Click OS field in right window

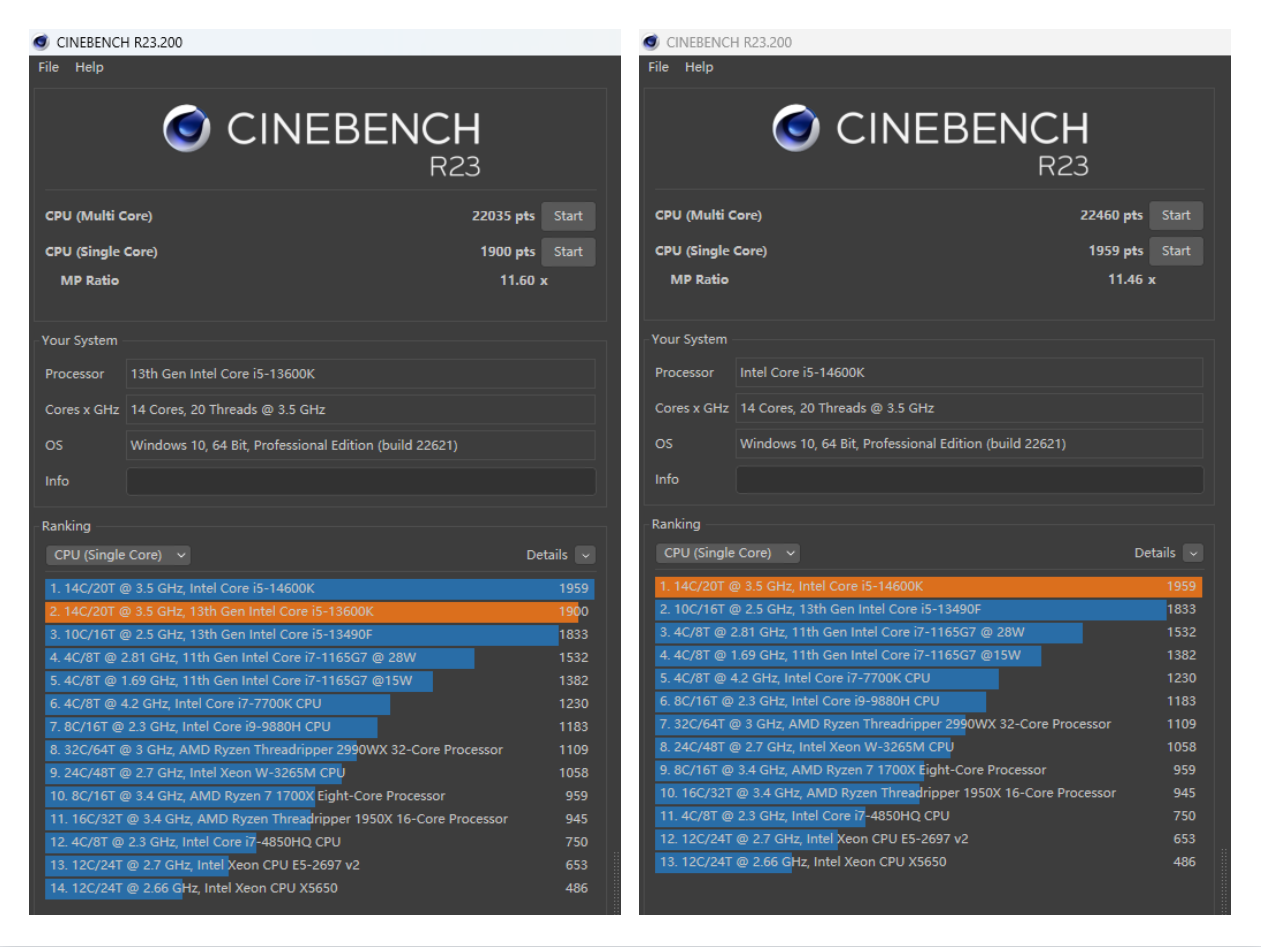point(970,443)
